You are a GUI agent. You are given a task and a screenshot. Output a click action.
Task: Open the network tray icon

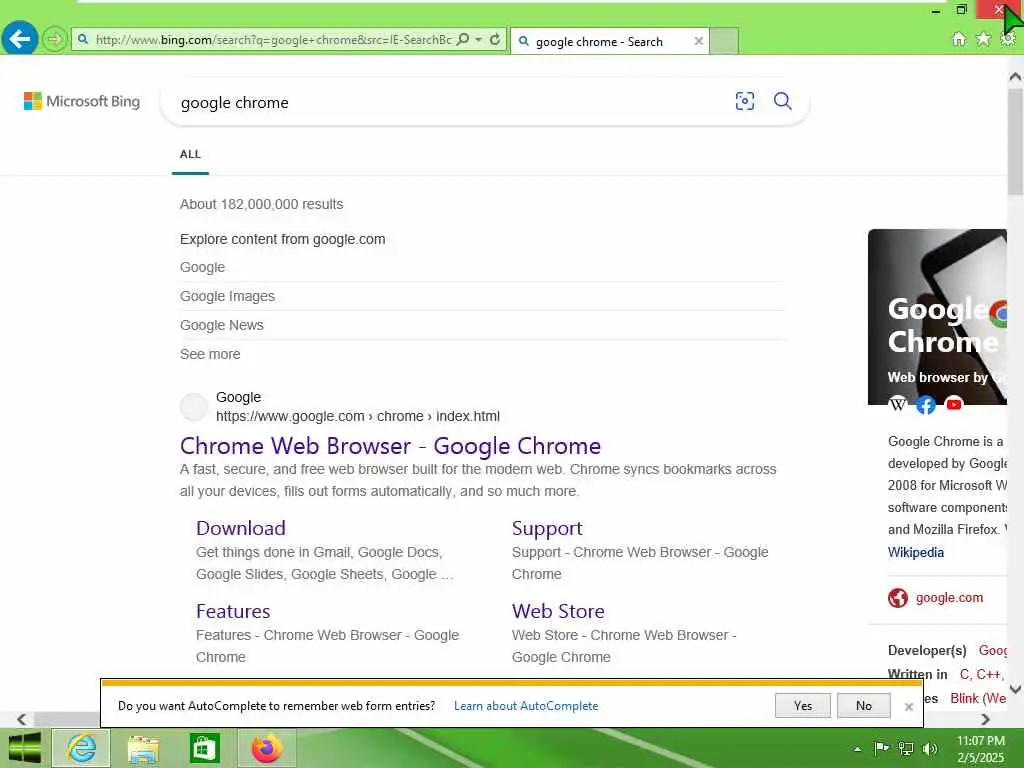(x=906, y=748)
